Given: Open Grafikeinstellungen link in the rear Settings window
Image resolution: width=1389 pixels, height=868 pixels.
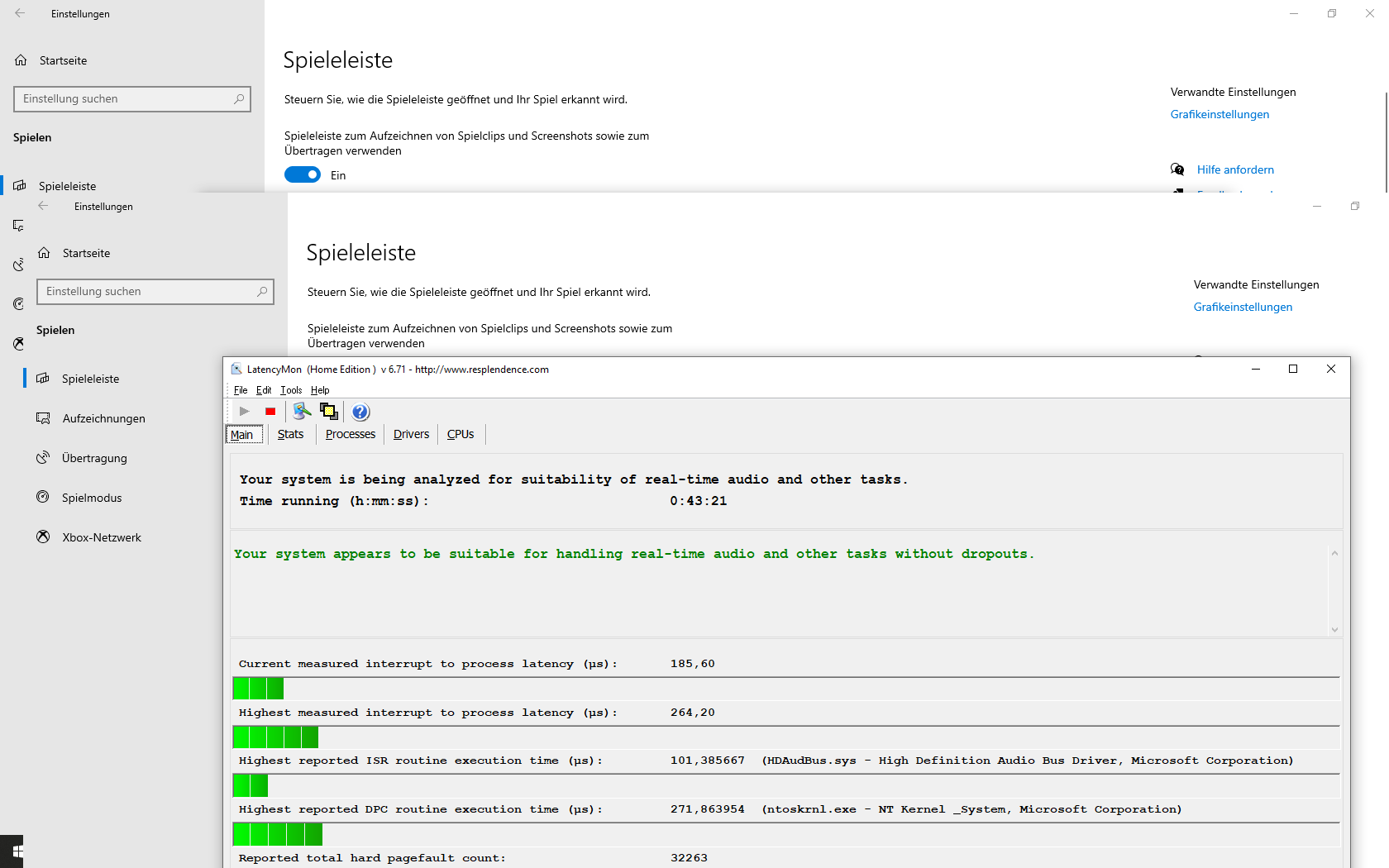Looking at the screenshot, I should coord(1220,114).
